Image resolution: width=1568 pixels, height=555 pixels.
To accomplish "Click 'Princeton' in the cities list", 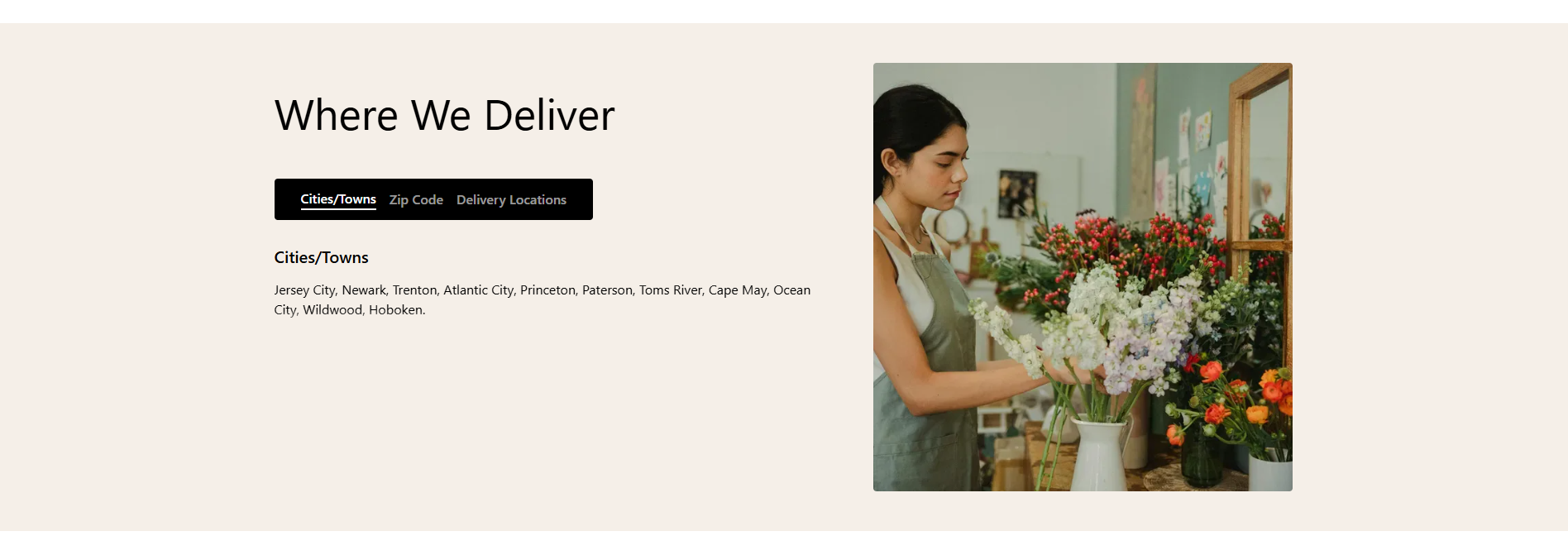I will click(547, 290).
